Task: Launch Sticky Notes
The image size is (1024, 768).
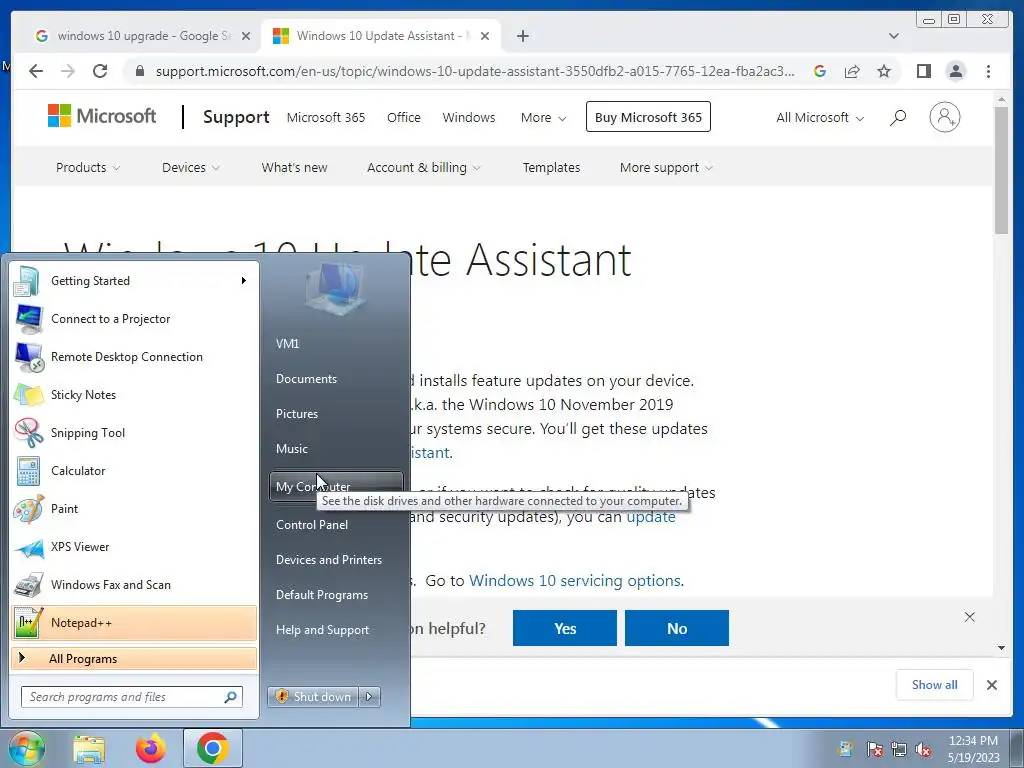Action: (x=134, y=394)
